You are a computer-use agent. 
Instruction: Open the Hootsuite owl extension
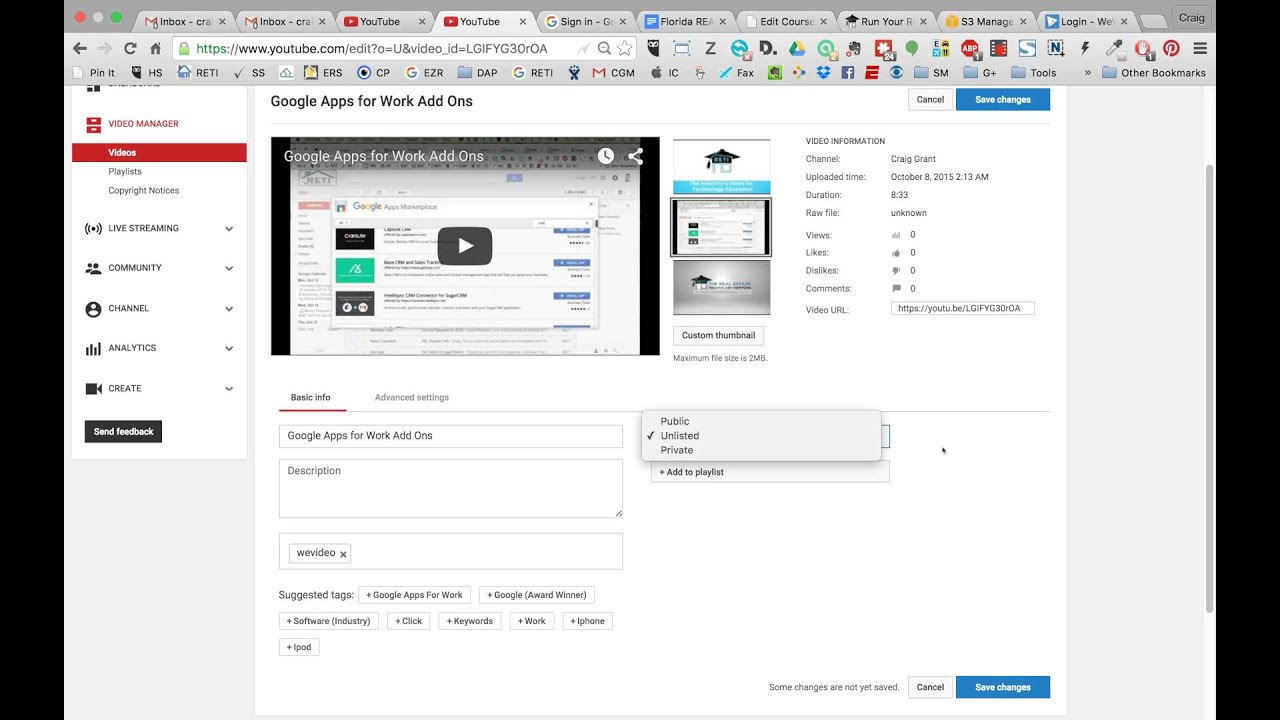653,48
